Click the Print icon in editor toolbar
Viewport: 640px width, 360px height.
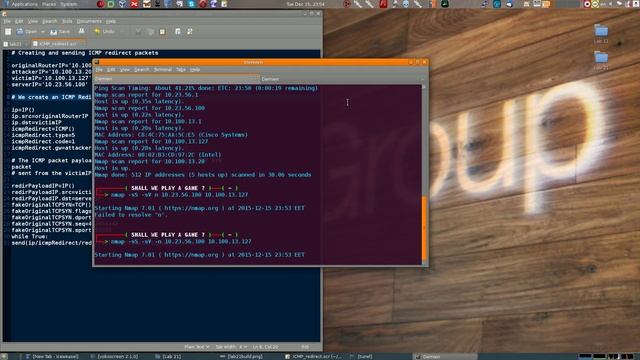pos(81,31)
